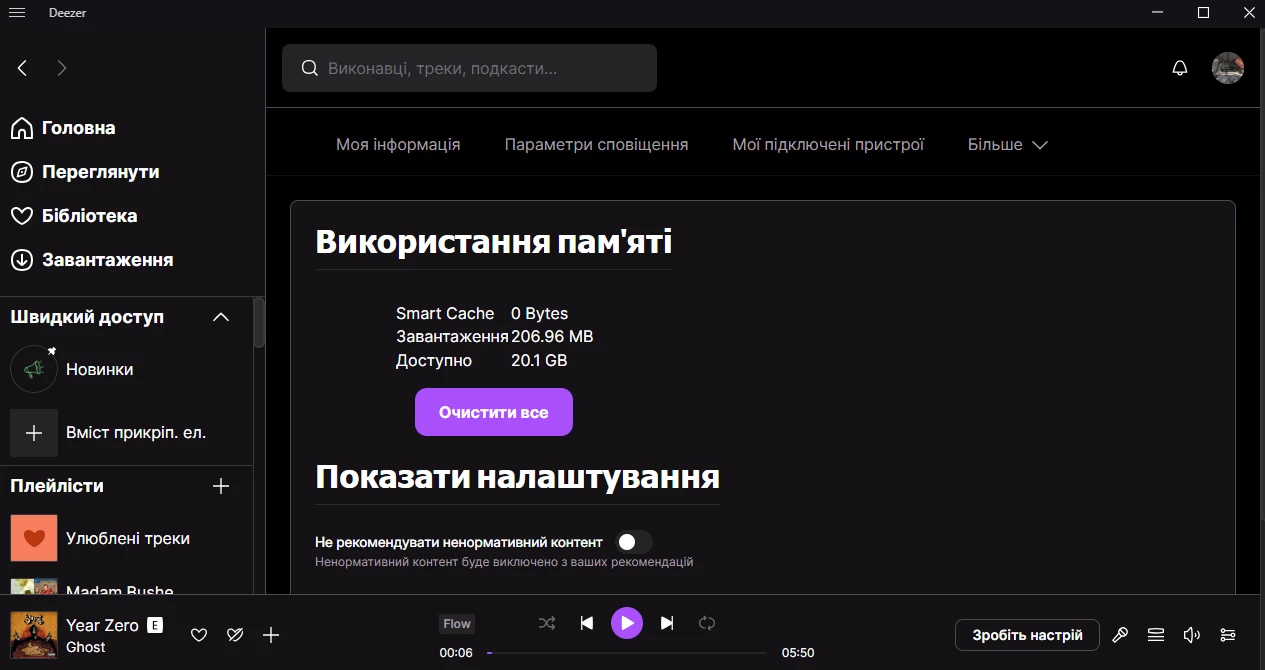Click the 'Зробіть настрій' button
Image resolution: width=1265 pixels, height=670 pixels.
[x=1027, y=635]
